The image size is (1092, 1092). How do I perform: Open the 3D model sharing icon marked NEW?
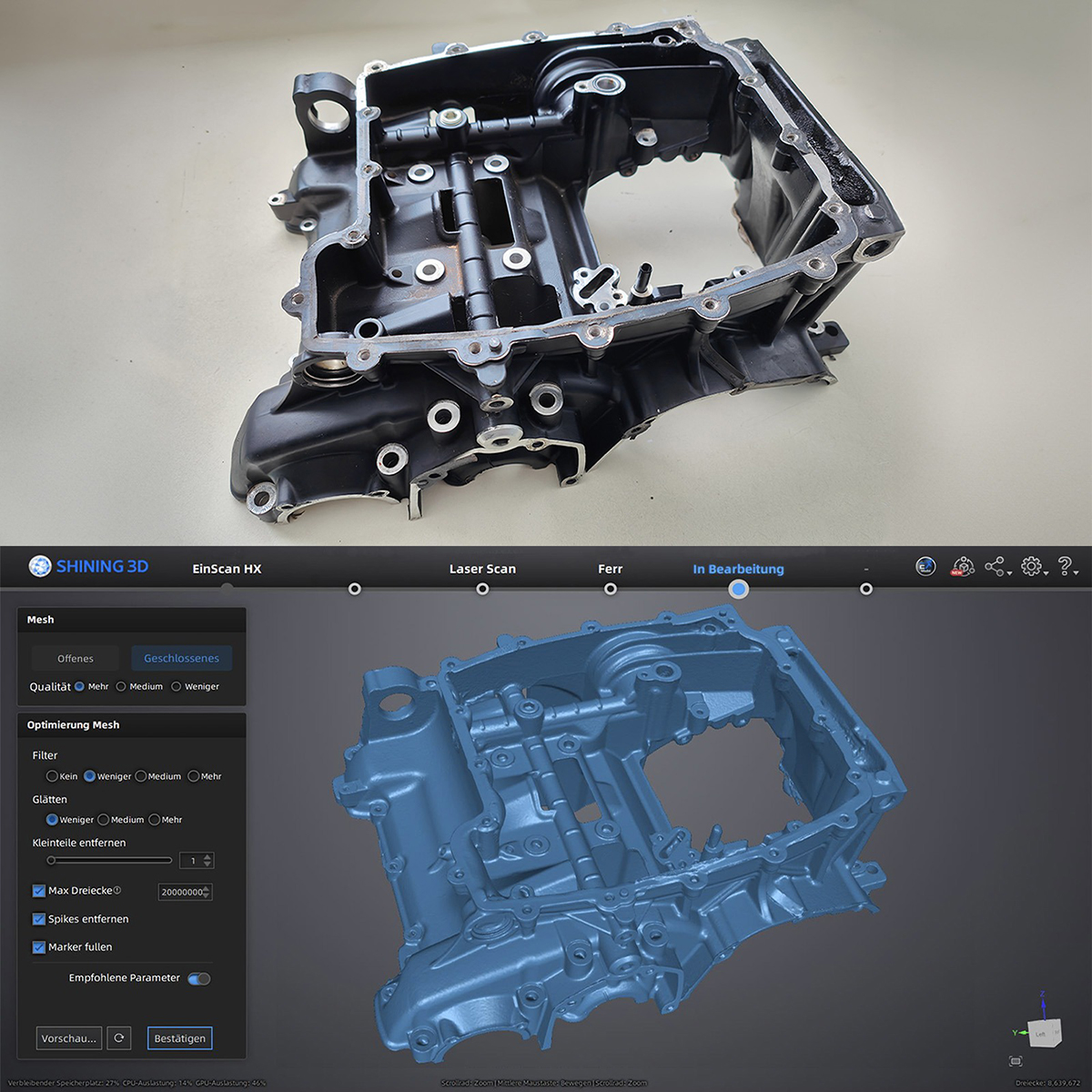tap(962, 567)
